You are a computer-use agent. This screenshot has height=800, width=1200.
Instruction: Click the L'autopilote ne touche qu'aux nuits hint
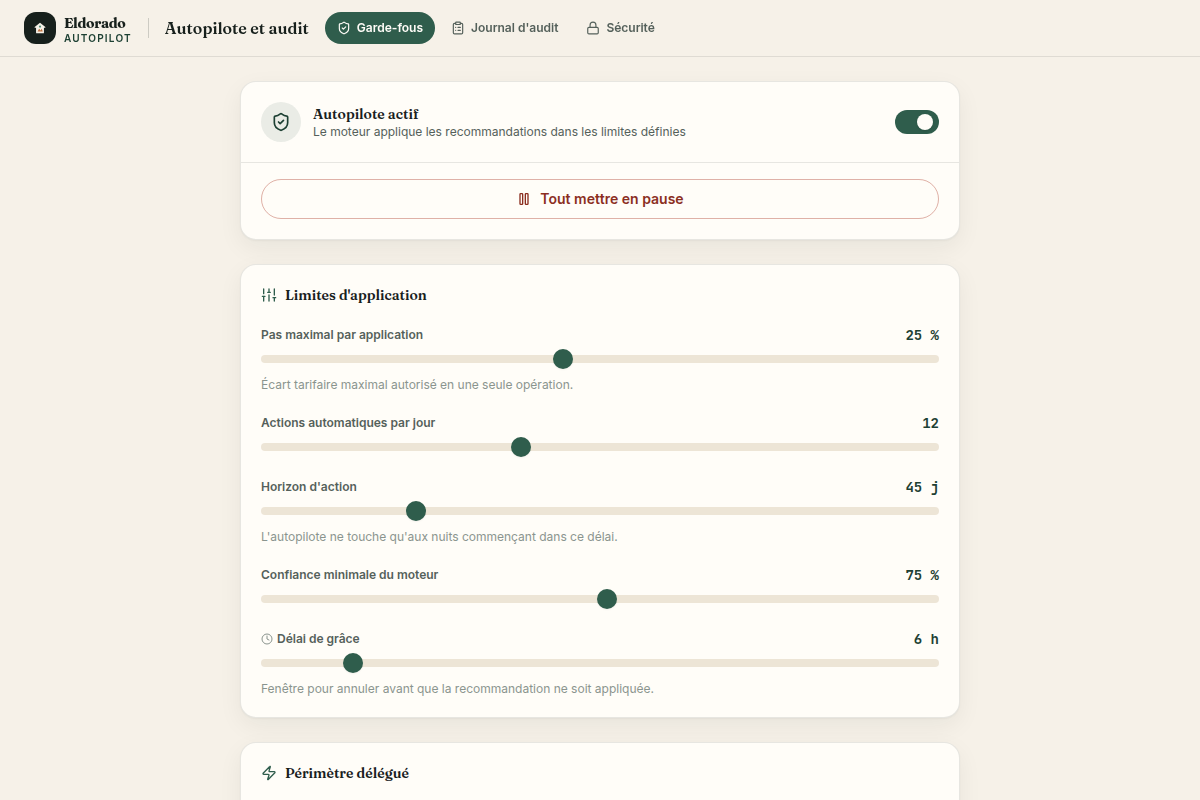click(x=439, y=537)
